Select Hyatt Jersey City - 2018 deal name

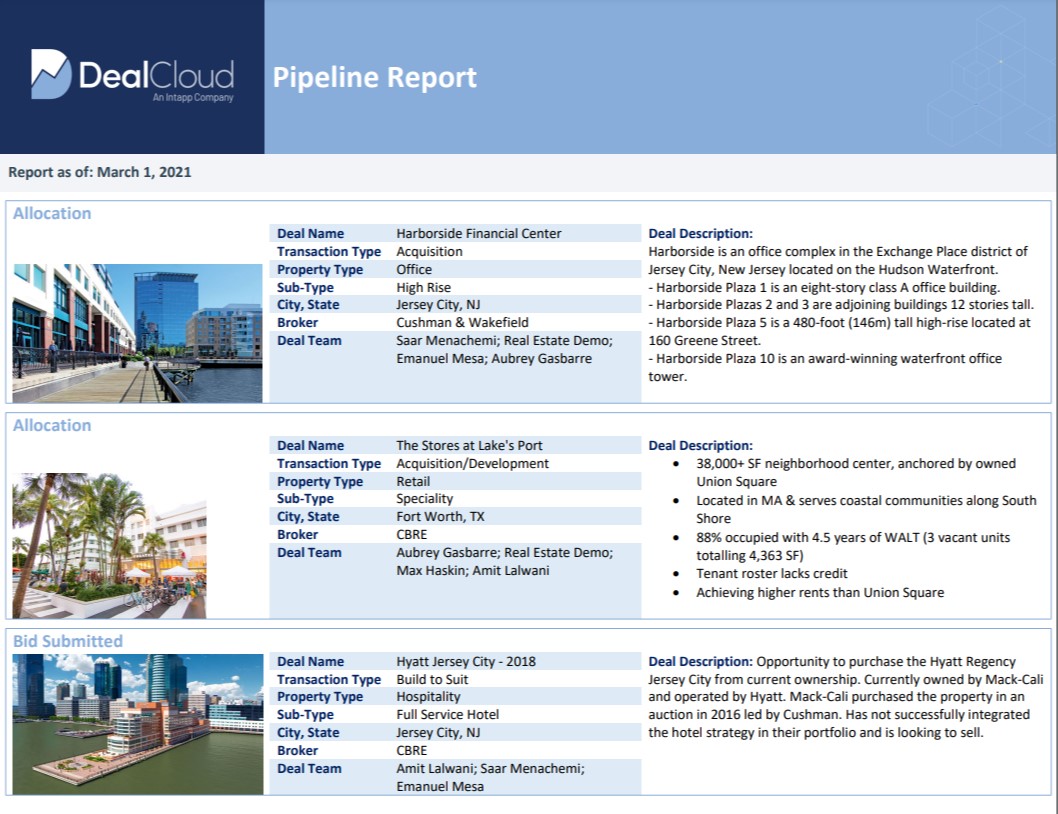[467, 661]
